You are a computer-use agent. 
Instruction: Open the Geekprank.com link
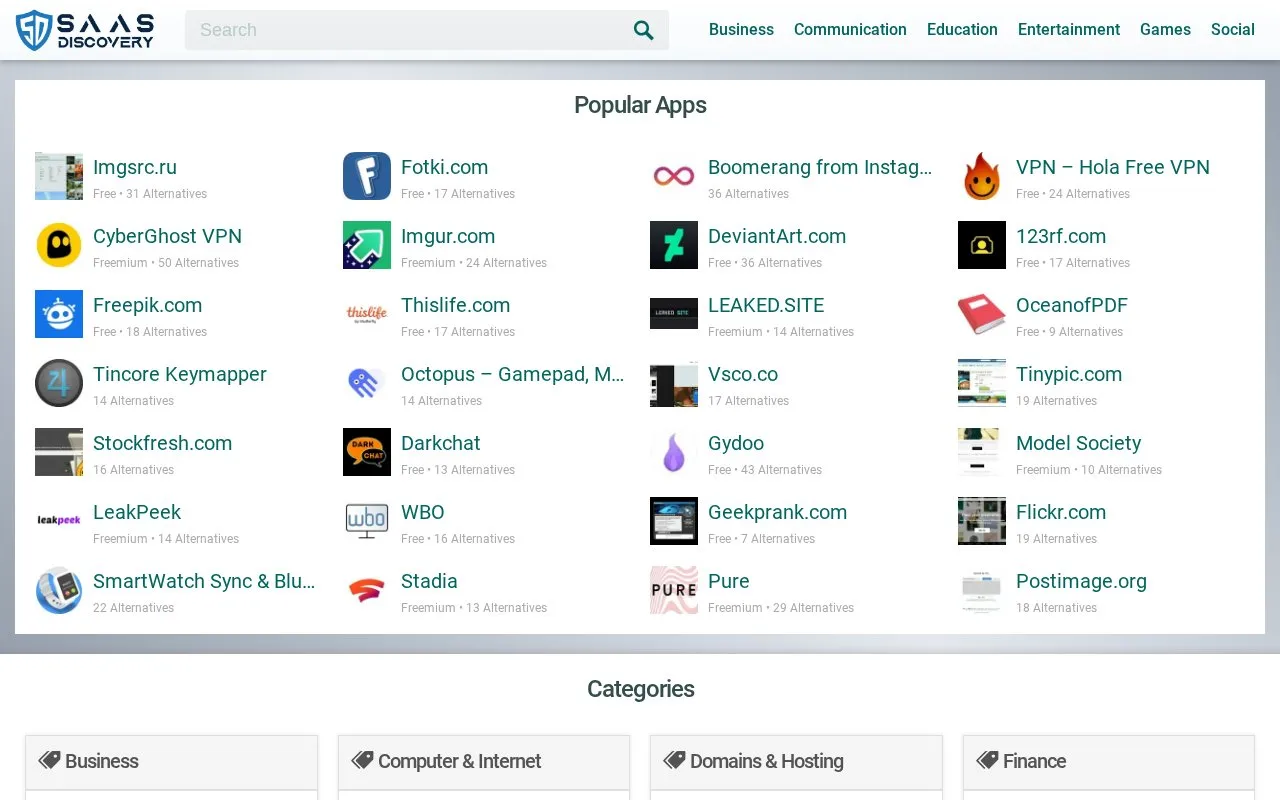[x=777, y=512]
